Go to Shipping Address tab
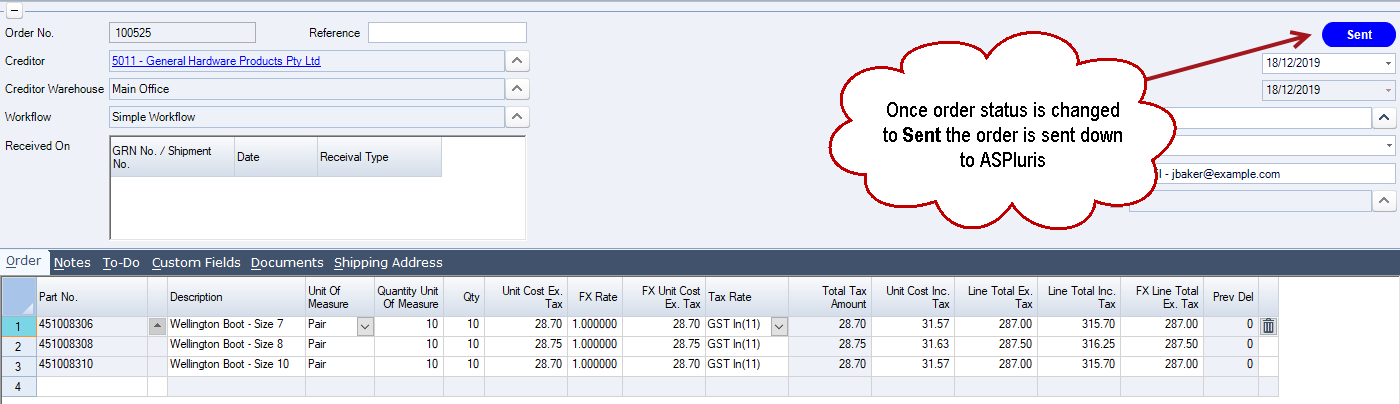This screenshot has width=1400, height=404. pos(388,263)
